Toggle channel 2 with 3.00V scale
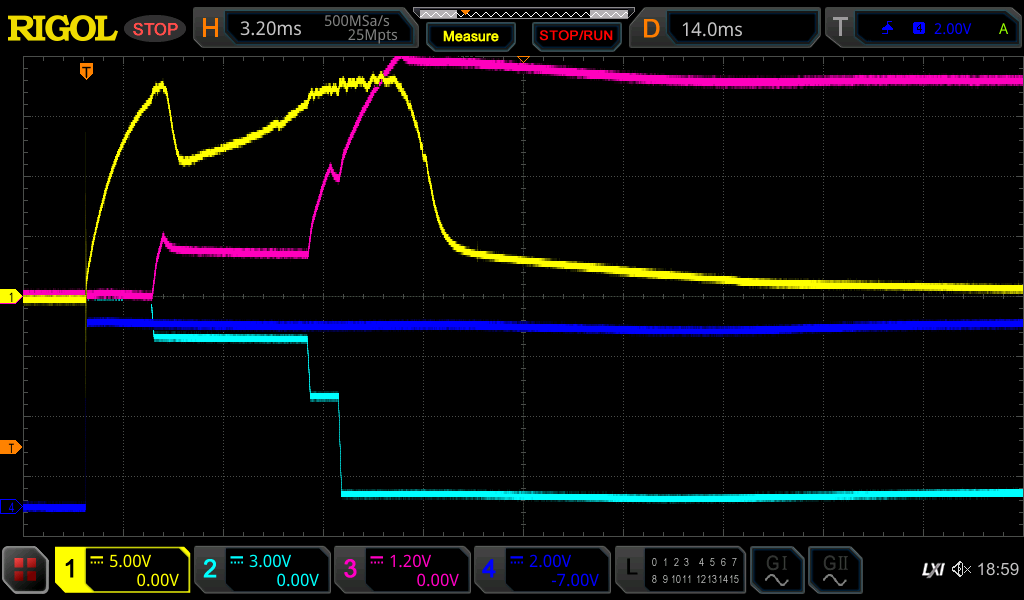This screenshot has width=1024, height=600. (x=261, y=570)
